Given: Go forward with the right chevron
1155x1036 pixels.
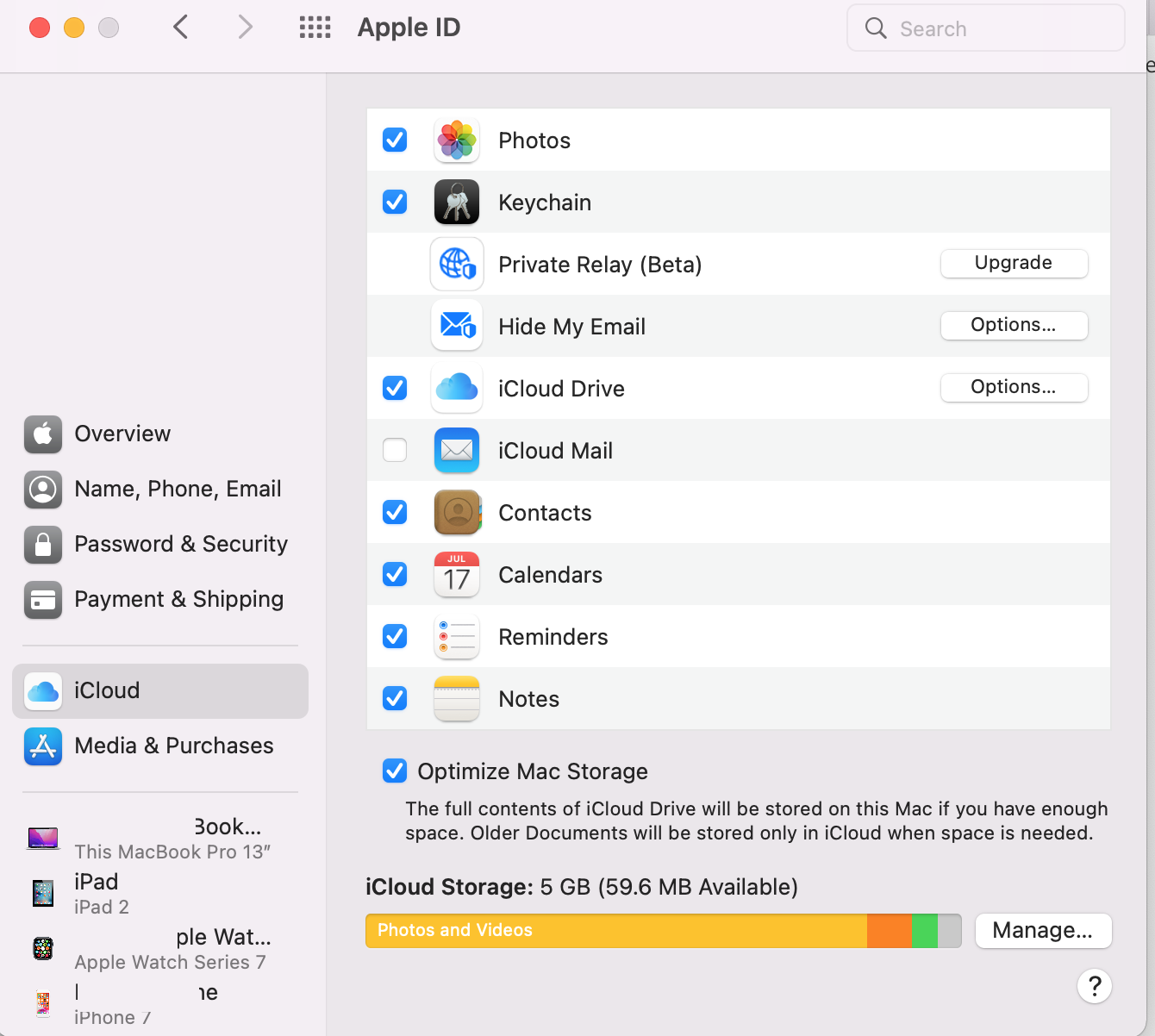Looking at the screenshot, I should coord(246,28).
